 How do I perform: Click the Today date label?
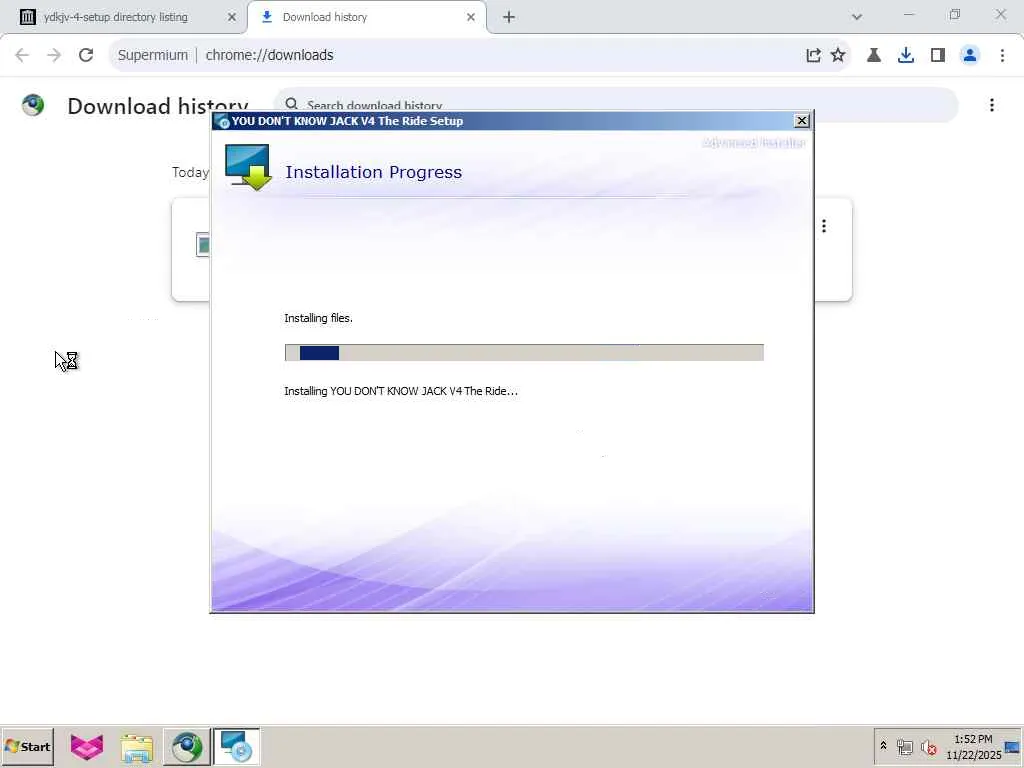(190, 172)
